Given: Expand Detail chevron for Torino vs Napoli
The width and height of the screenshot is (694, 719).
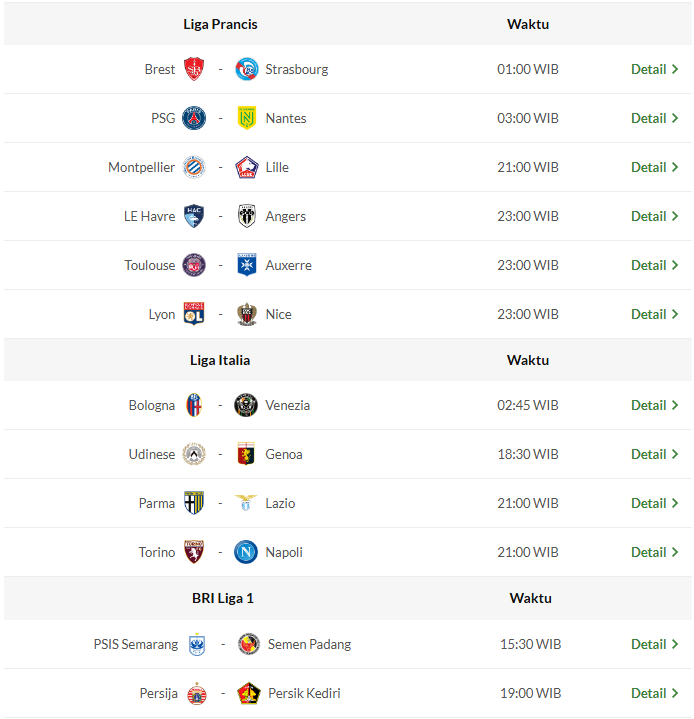Looking at the screenshot, I should 675,552.
